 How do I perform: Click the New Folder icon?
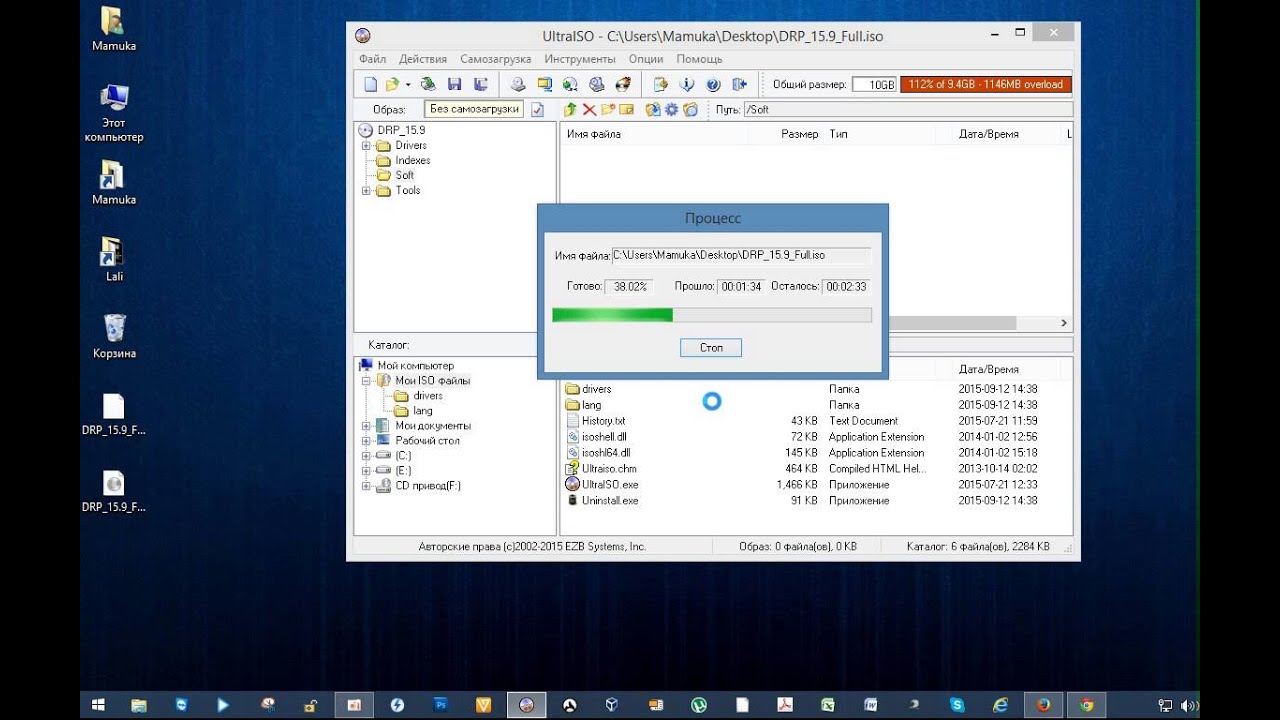tap(608, 109)
